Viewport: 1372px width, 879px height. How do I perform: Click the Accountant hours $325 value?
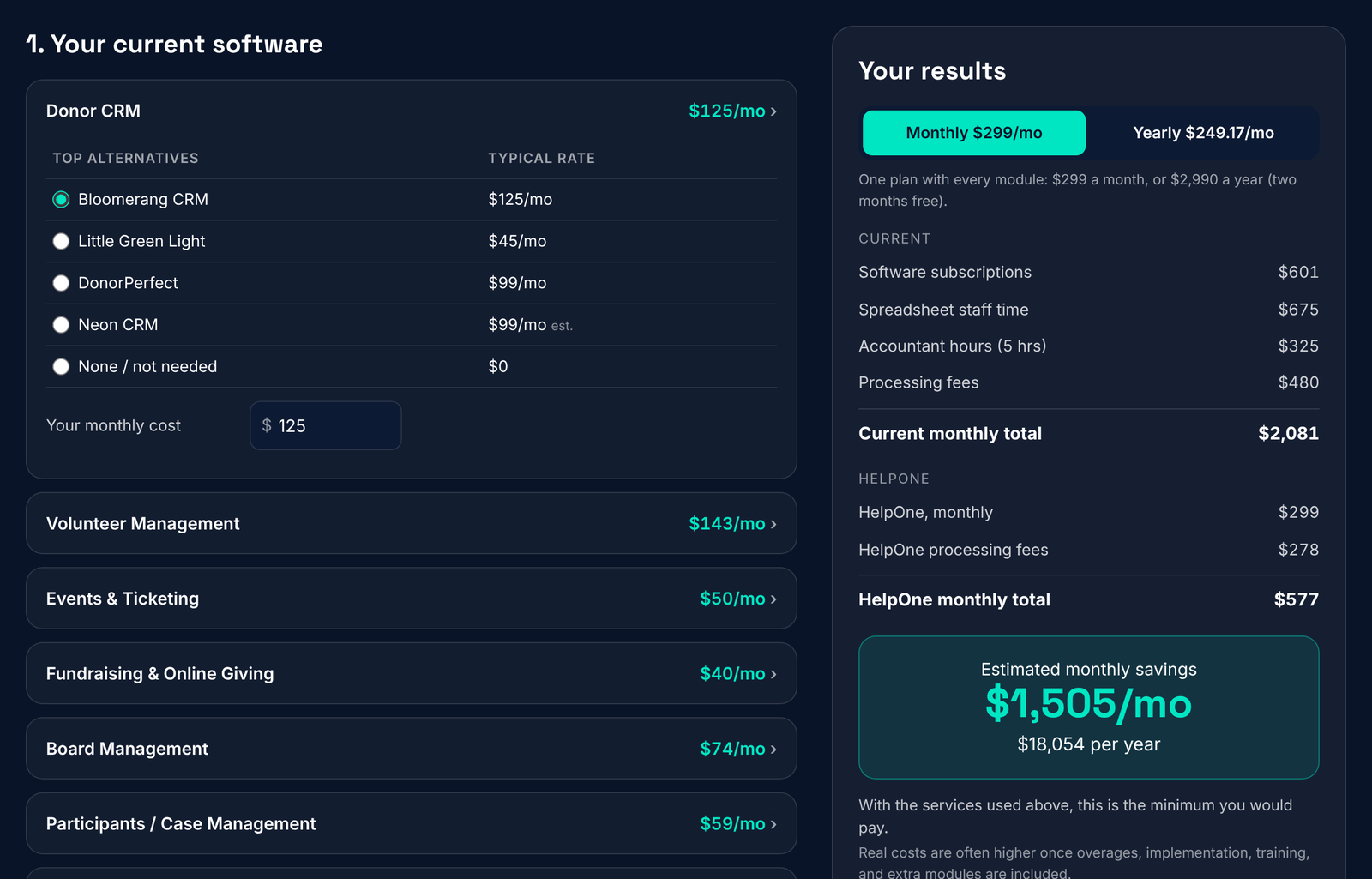pyautogui.click(x=1298, y=346)
